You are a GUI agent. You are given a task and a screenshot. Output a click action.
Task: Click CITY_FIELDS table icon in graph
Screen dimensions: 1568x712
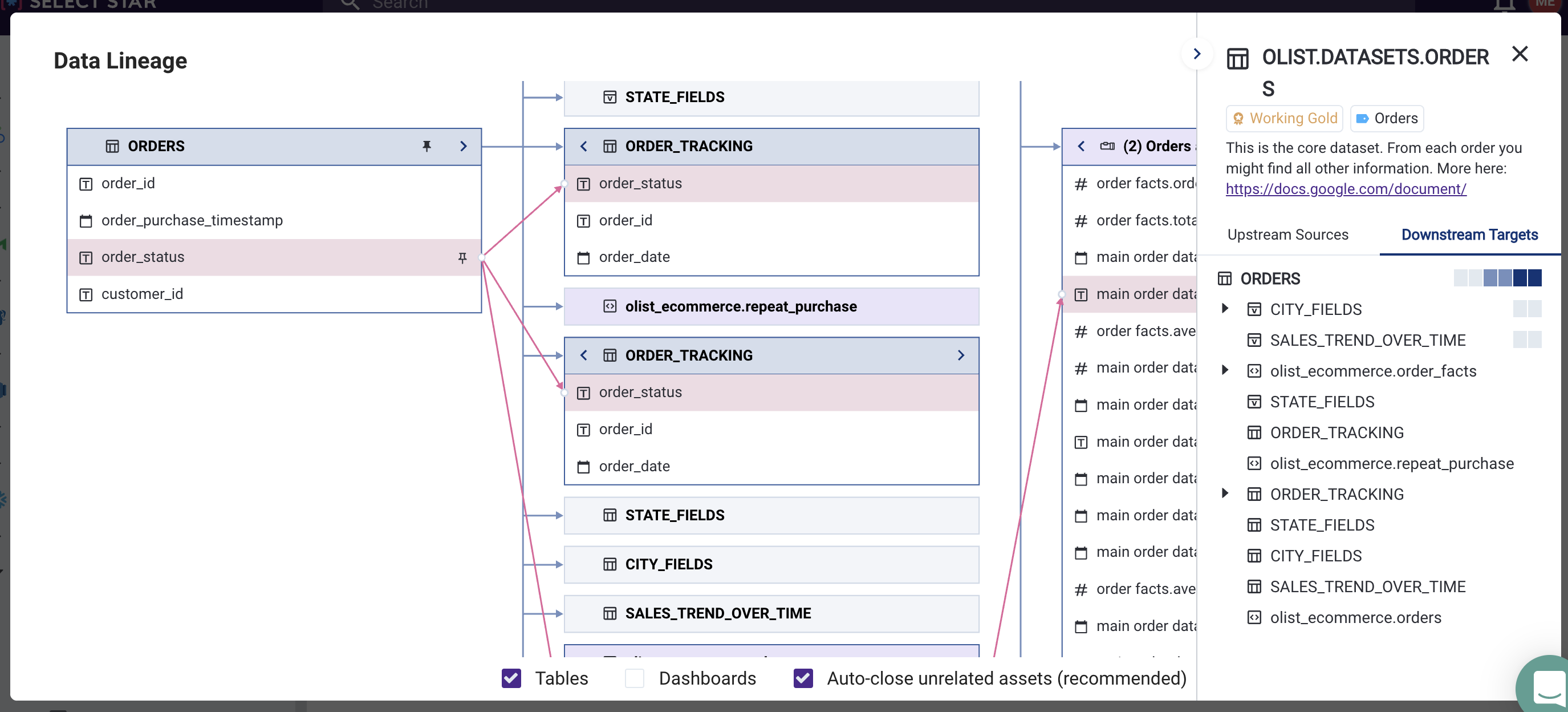point(610,565)
